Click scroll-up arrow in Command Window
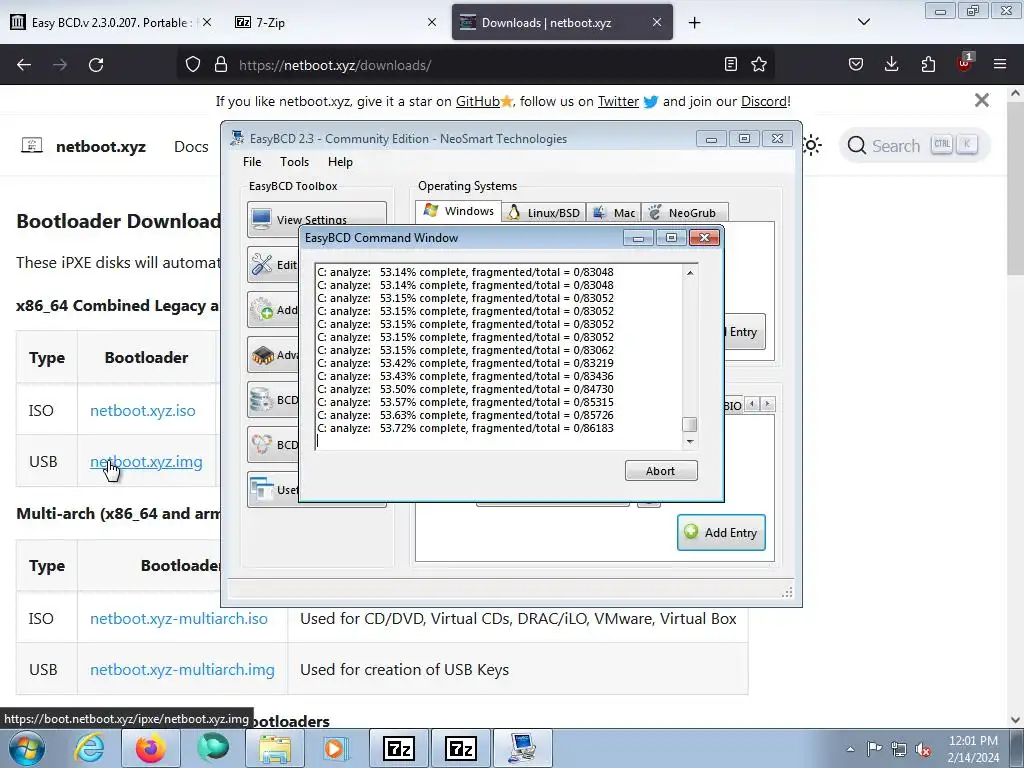The width and height of the screenshot is (1024, 768). click(690, 272)
